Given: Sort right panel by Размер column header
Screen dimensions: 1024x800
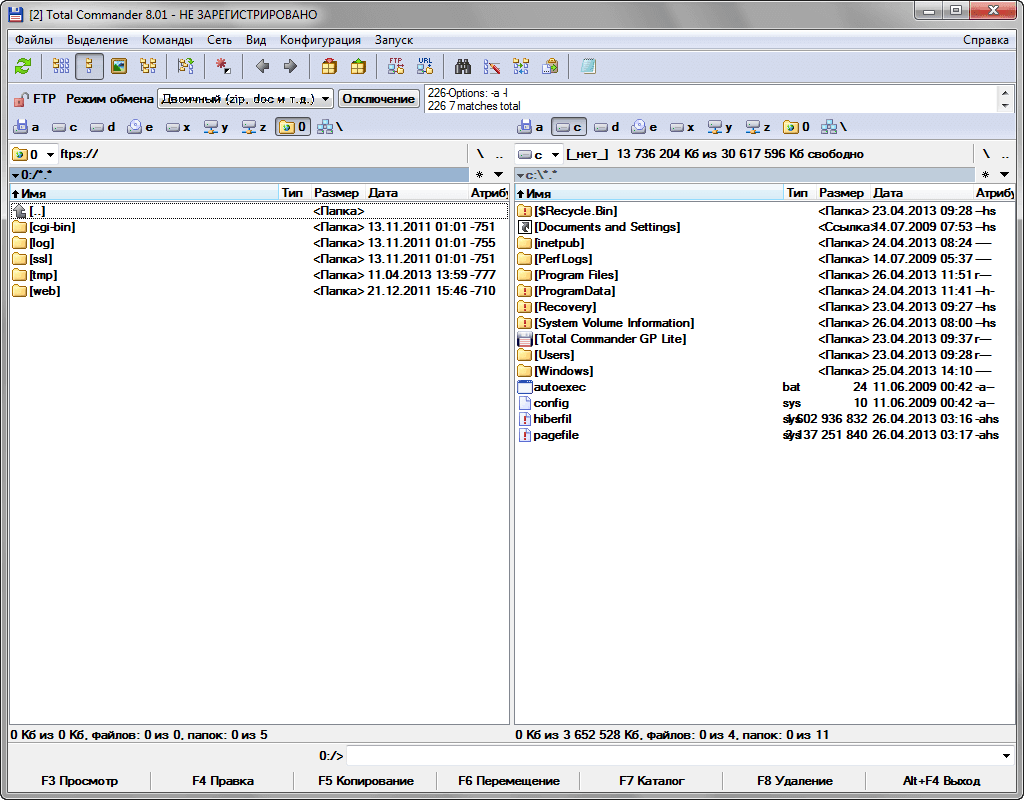Looking at the screenshot, I should [841, 193].
